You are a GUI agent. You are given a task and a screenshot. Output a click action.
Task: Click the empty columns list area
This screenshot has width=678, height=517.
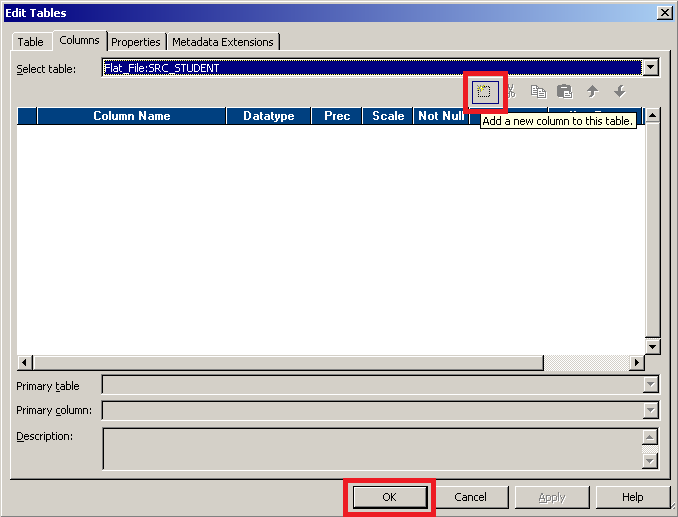(331, 239)
